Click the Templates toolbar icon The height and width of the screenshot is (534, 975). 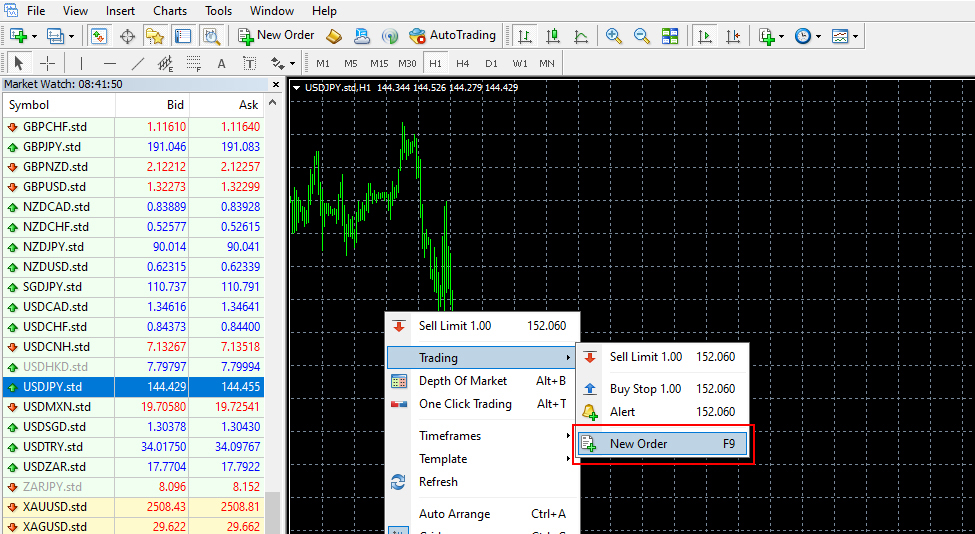tap(840, 36)
